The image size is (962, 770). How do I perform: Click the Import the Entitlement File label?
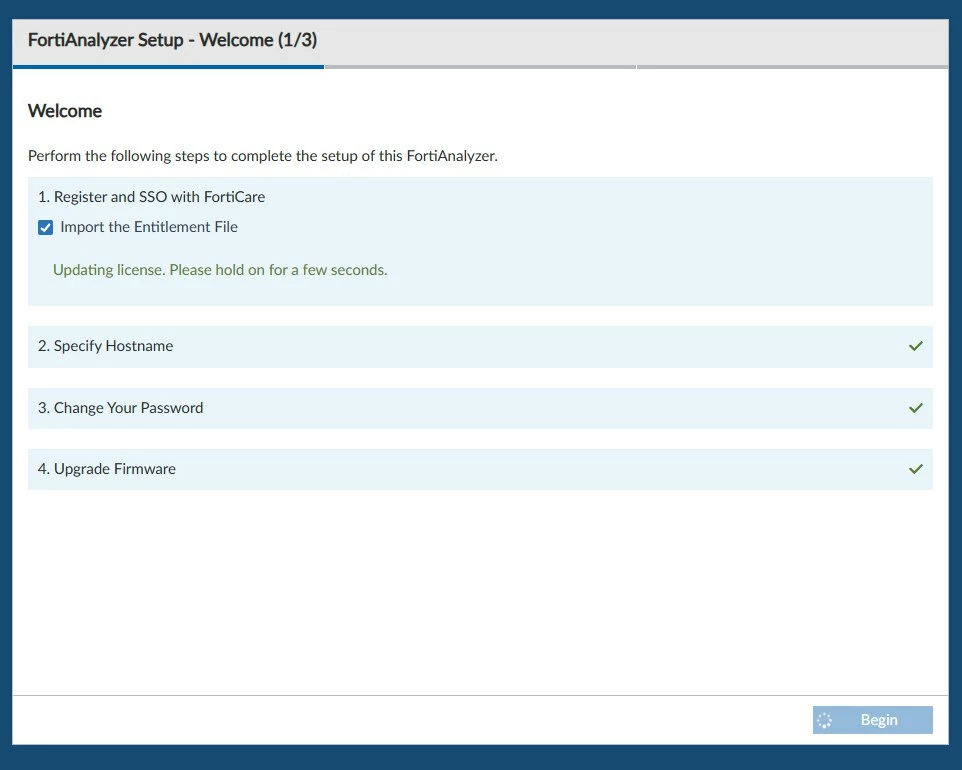coord(149,227)
